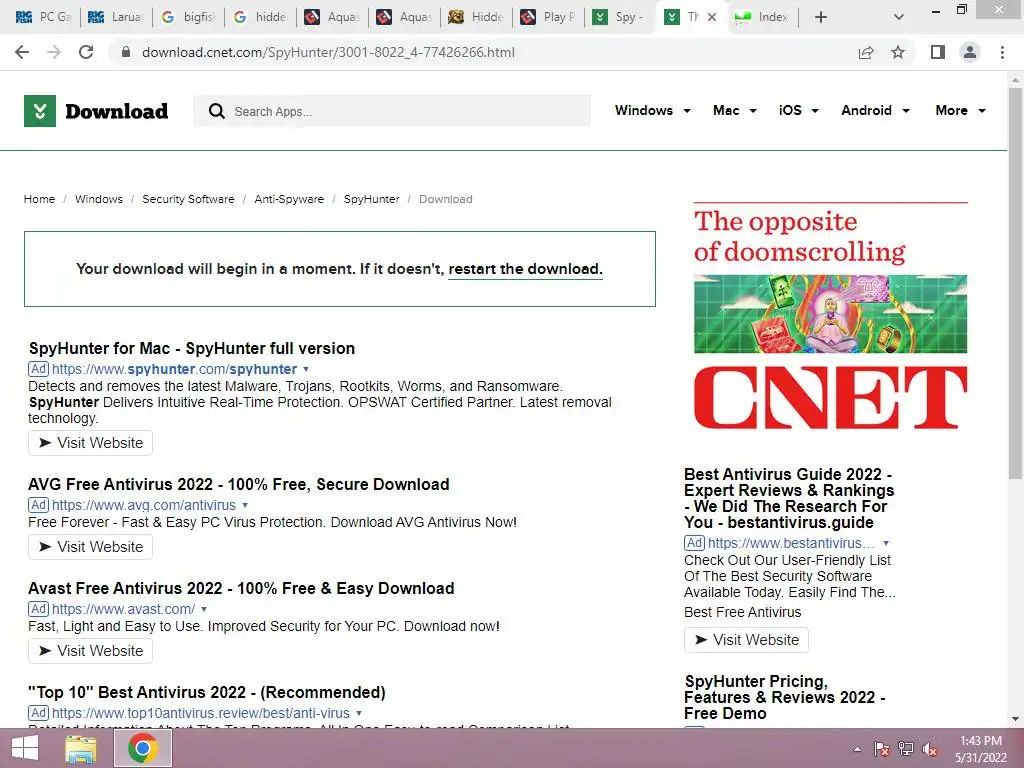Show the tab search chevron list
This screenshot has width=1024, height=768.
click(x=899, y=17)
